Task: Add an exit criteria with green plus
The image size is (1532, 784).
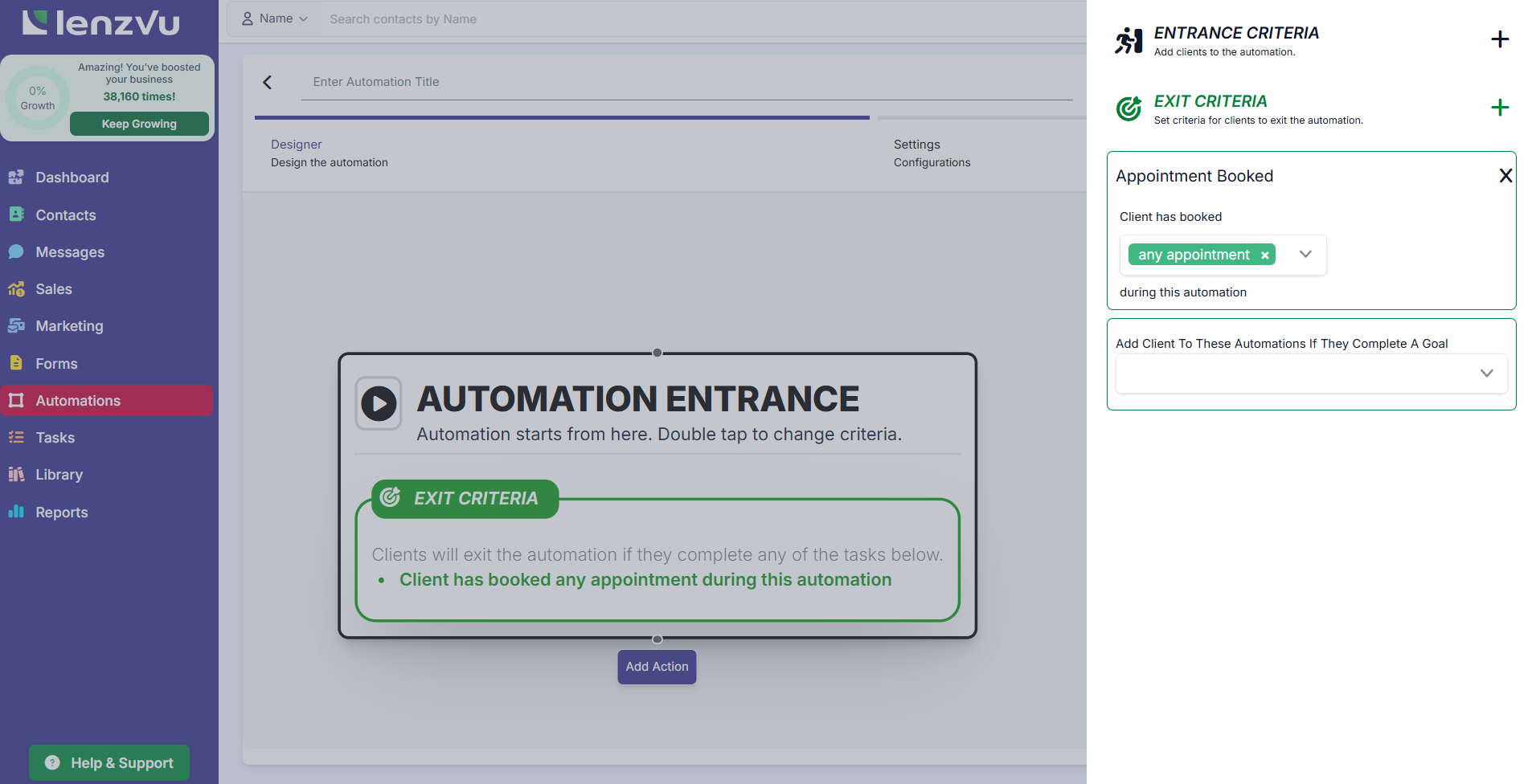Action: 1500,108
